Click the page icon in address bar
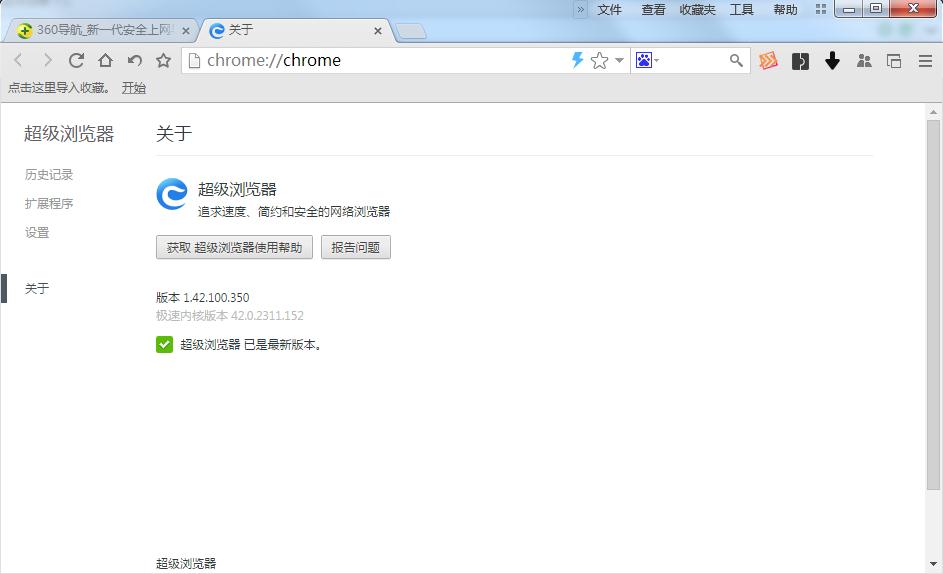 tap(194, 60)
